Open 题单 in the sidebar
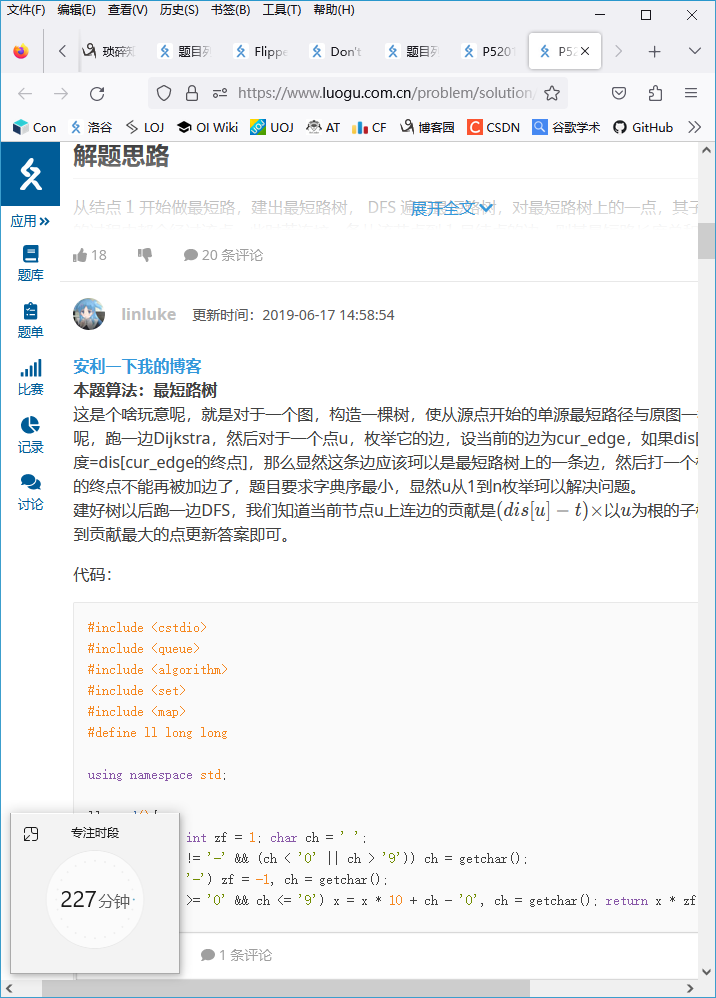716x998 pixels. pos(30,321)
